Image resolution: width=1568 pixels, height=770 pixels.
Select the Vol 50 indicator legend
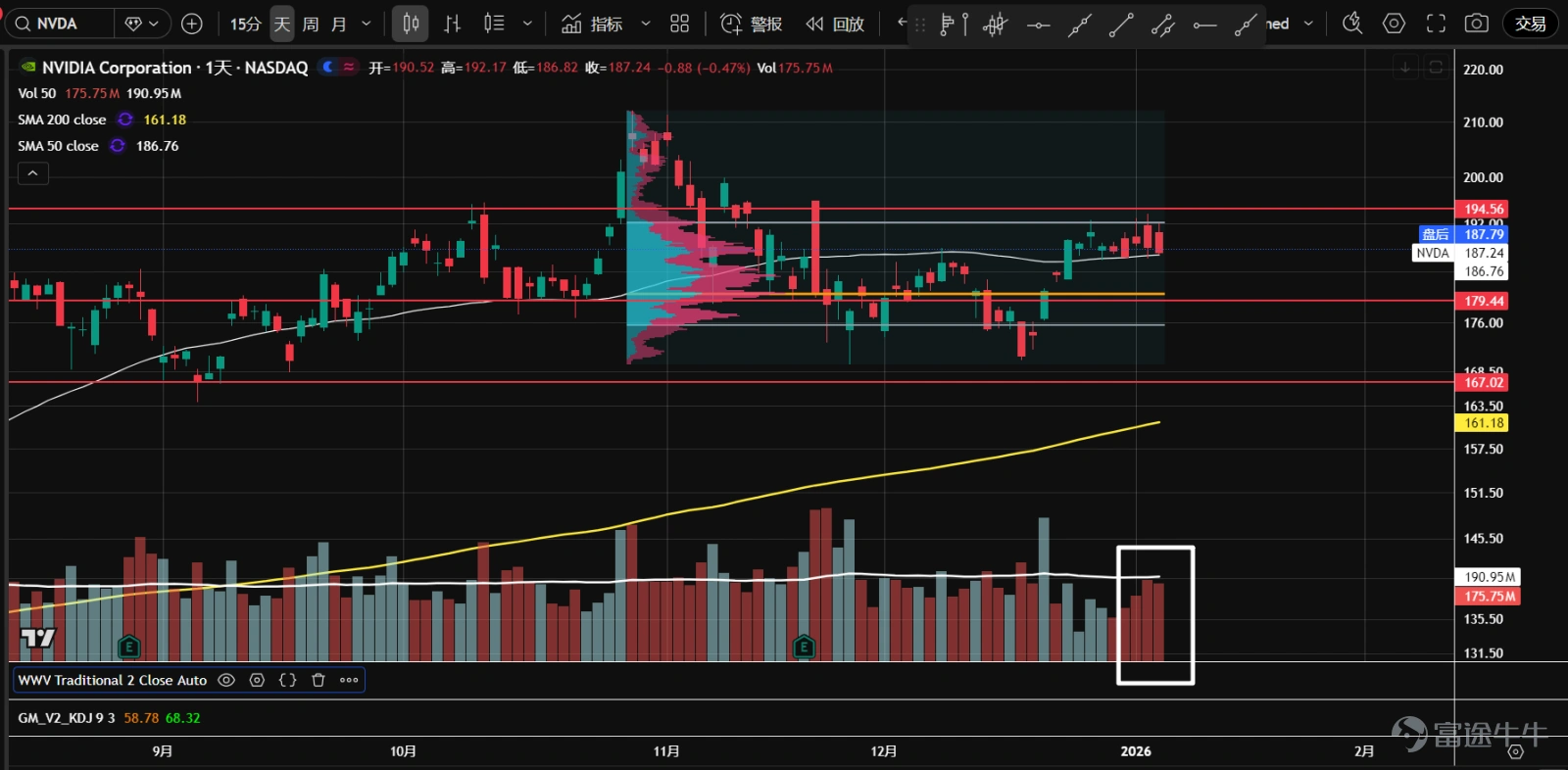click(37, 93)
